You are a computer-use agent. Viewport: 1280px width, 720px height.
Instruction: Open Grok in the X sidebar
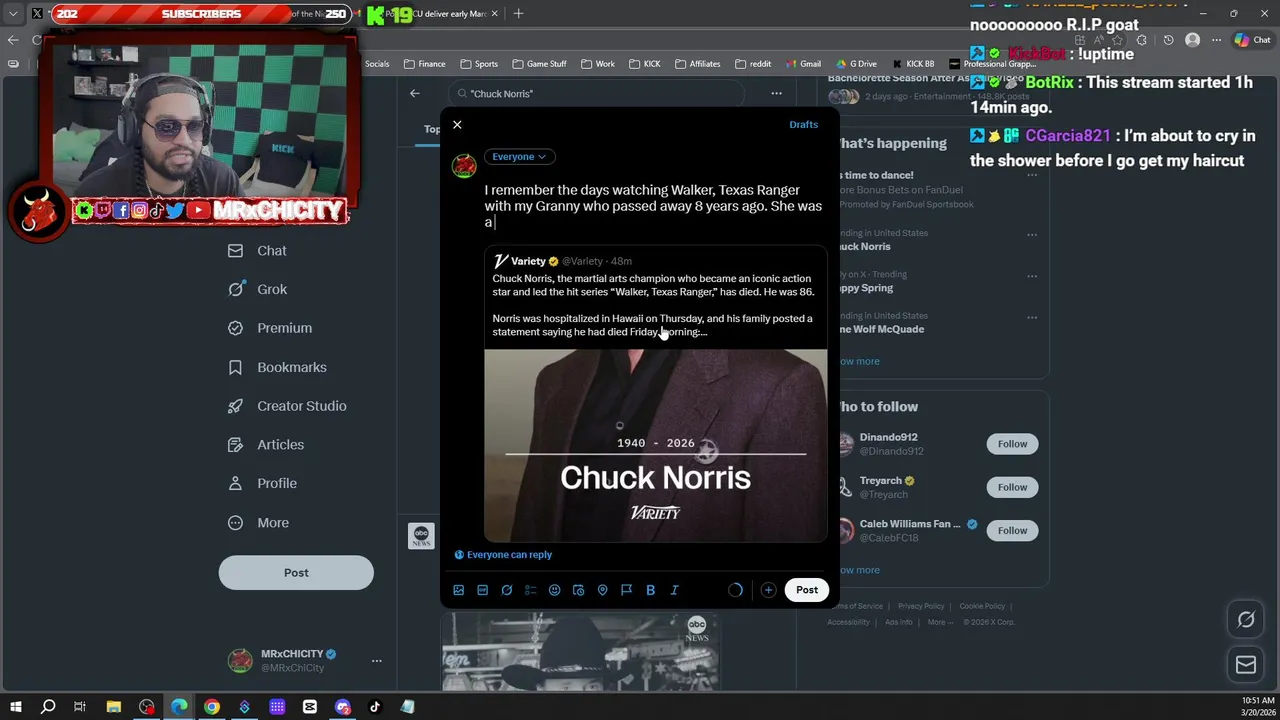coord(257,289)
